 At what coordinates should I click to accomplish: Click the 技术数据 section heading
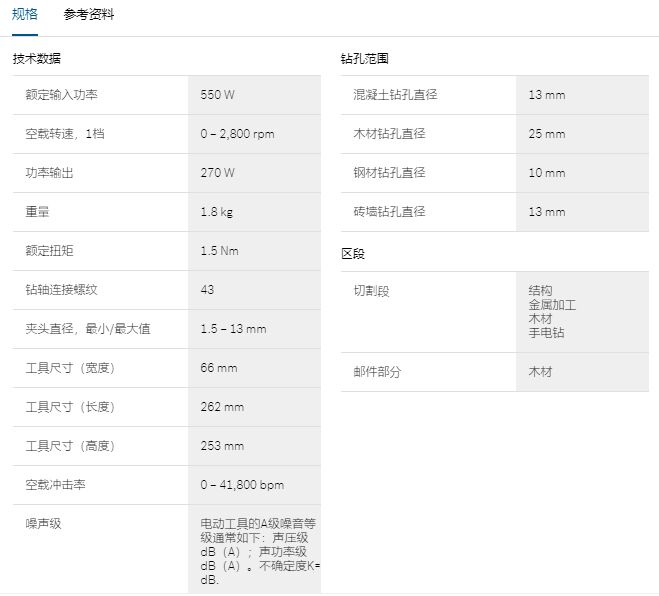pyautogui.click(x=36, y=59)
